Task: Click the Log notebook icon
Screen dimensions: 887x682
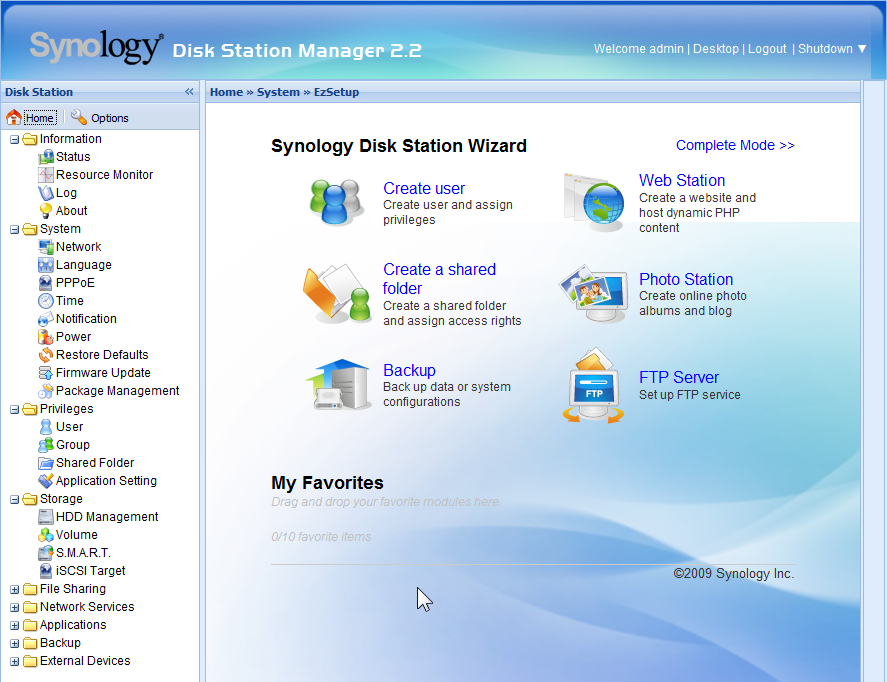Action: 46,193
